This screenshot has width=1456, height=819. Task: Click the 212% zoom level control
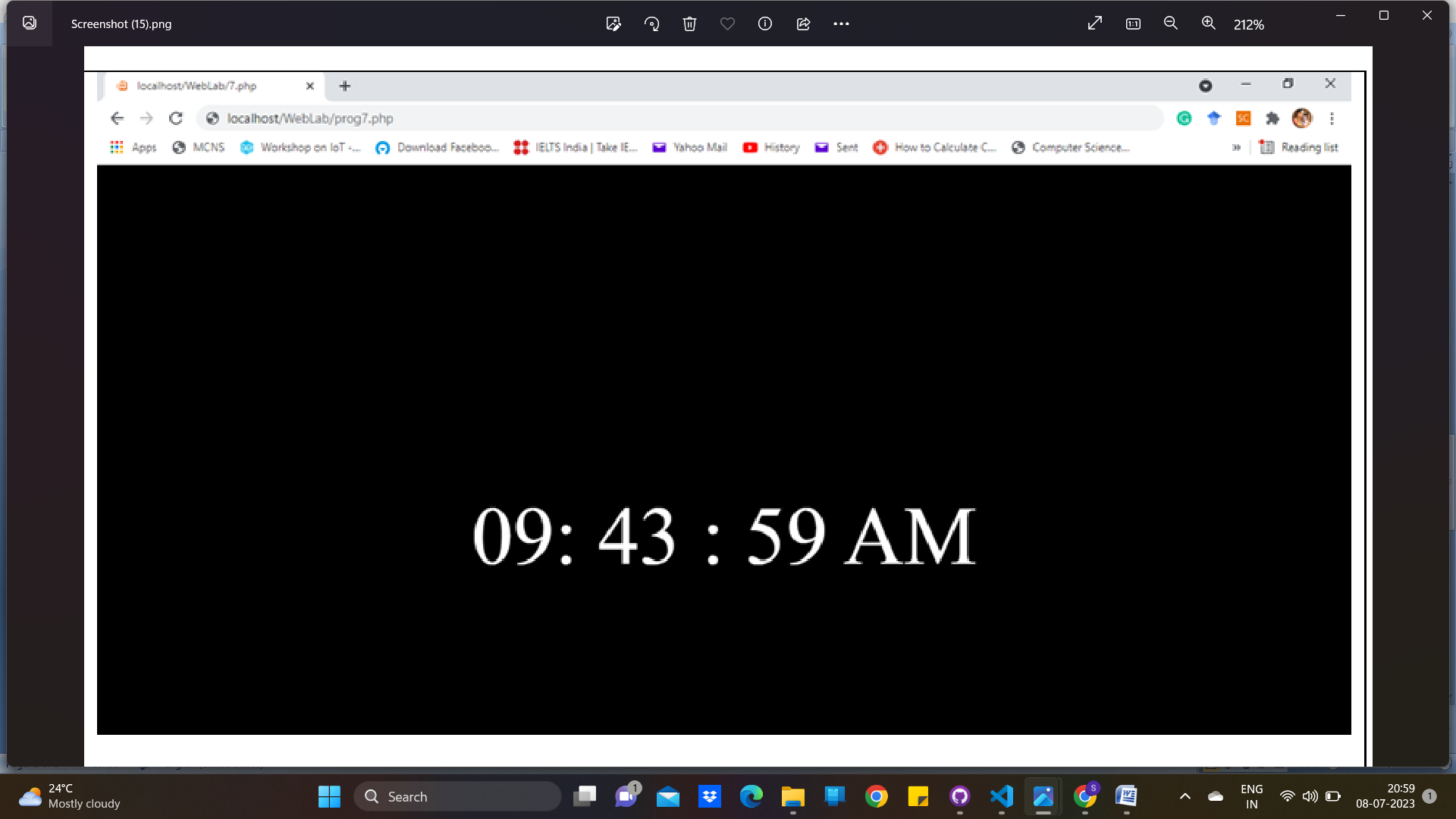tap(1249, 24)
